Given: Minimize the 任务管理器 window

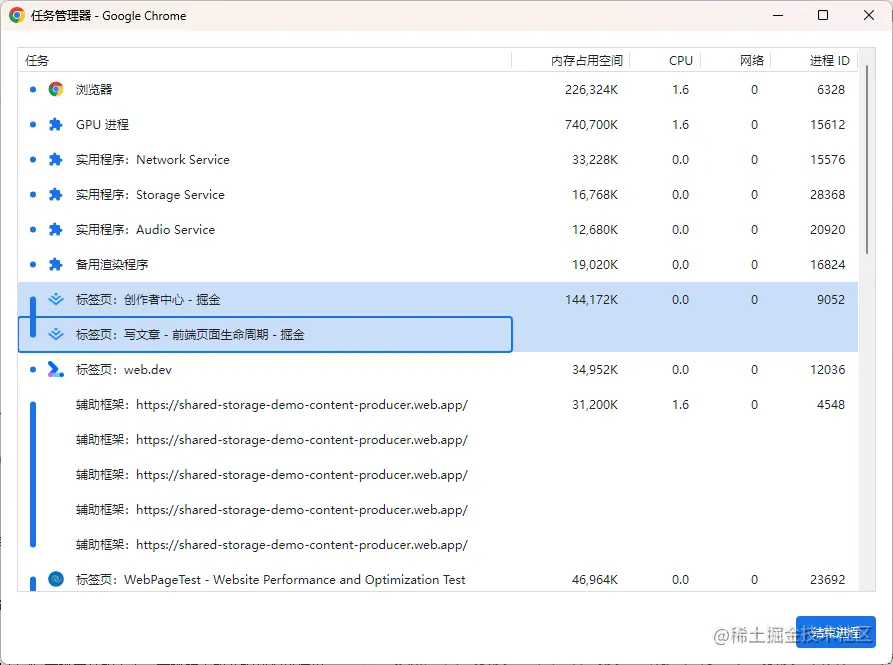Looking at the screenshot, I should click(778, 15).
